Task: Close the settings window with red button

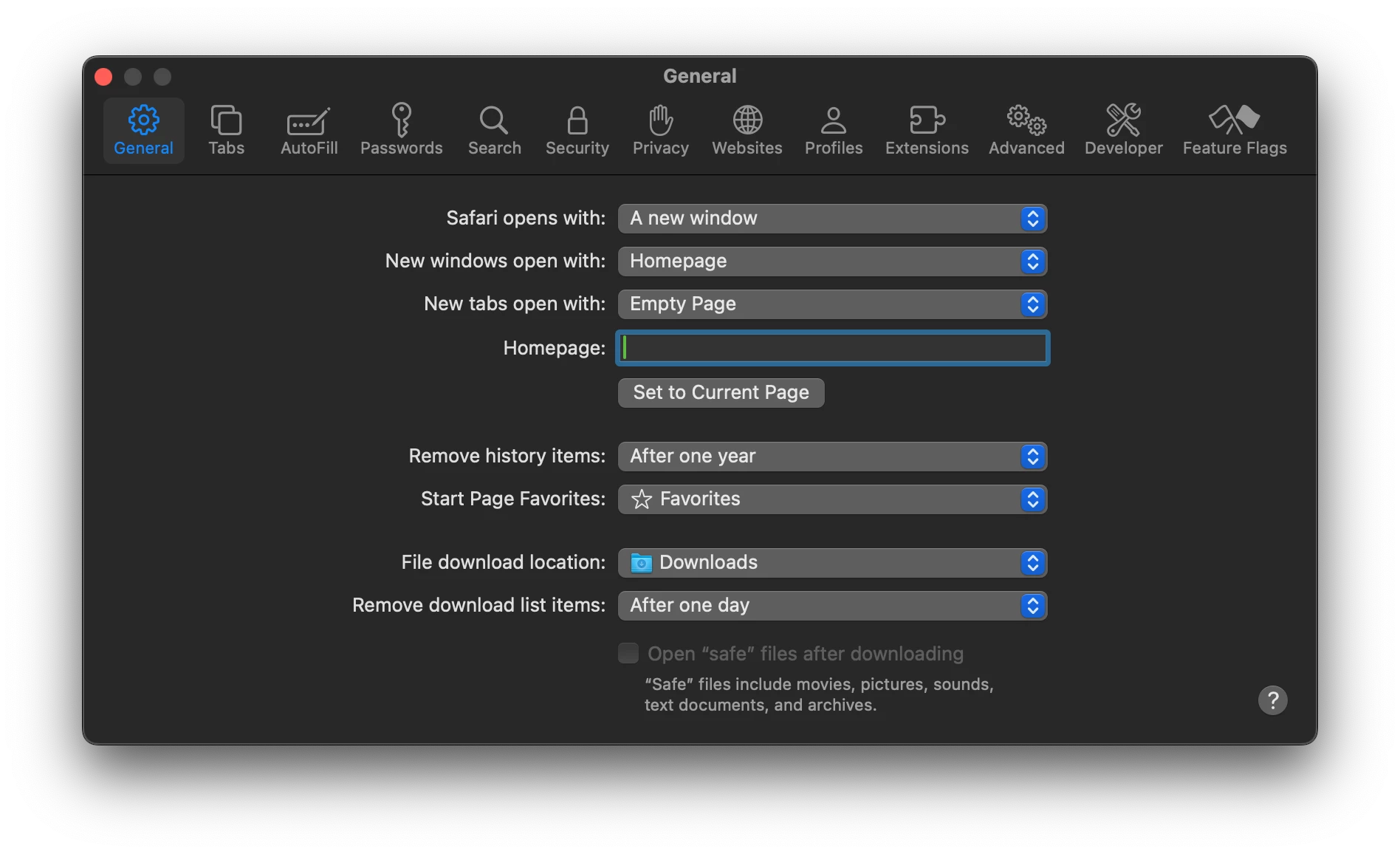Action: coord(103,77)
